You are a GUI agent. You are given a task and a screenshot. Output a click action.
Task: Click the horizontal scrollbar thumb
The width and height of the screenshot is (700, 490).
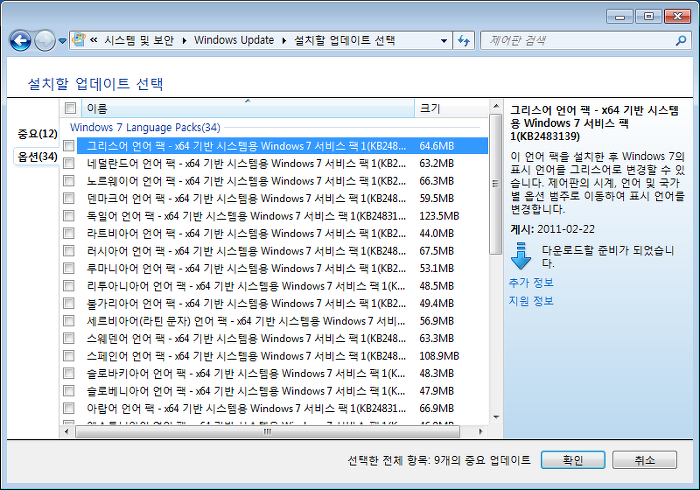267,432
